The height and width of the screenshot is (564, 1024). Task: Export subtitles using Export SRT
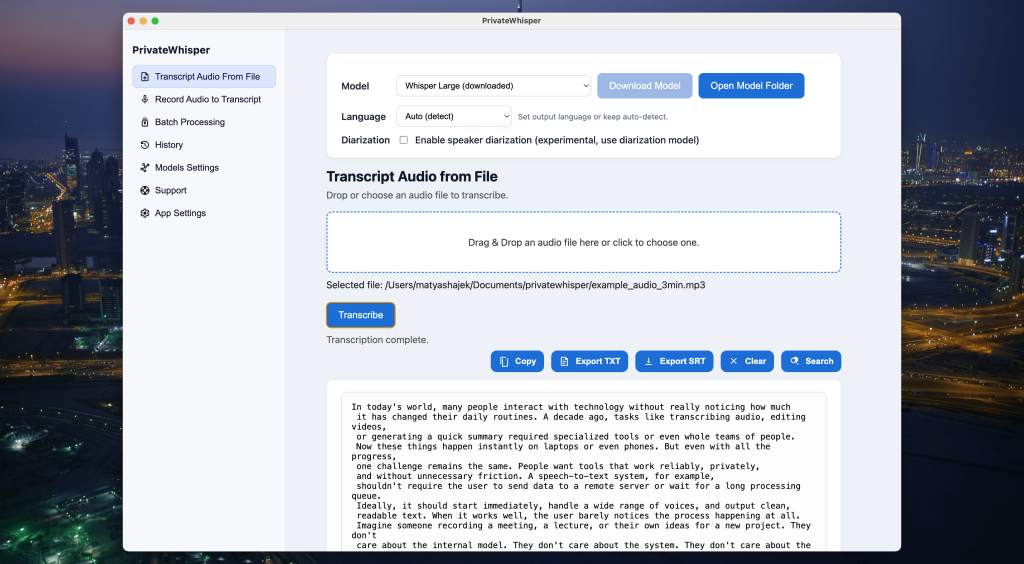pyautogui.click(x=674, y=361)
